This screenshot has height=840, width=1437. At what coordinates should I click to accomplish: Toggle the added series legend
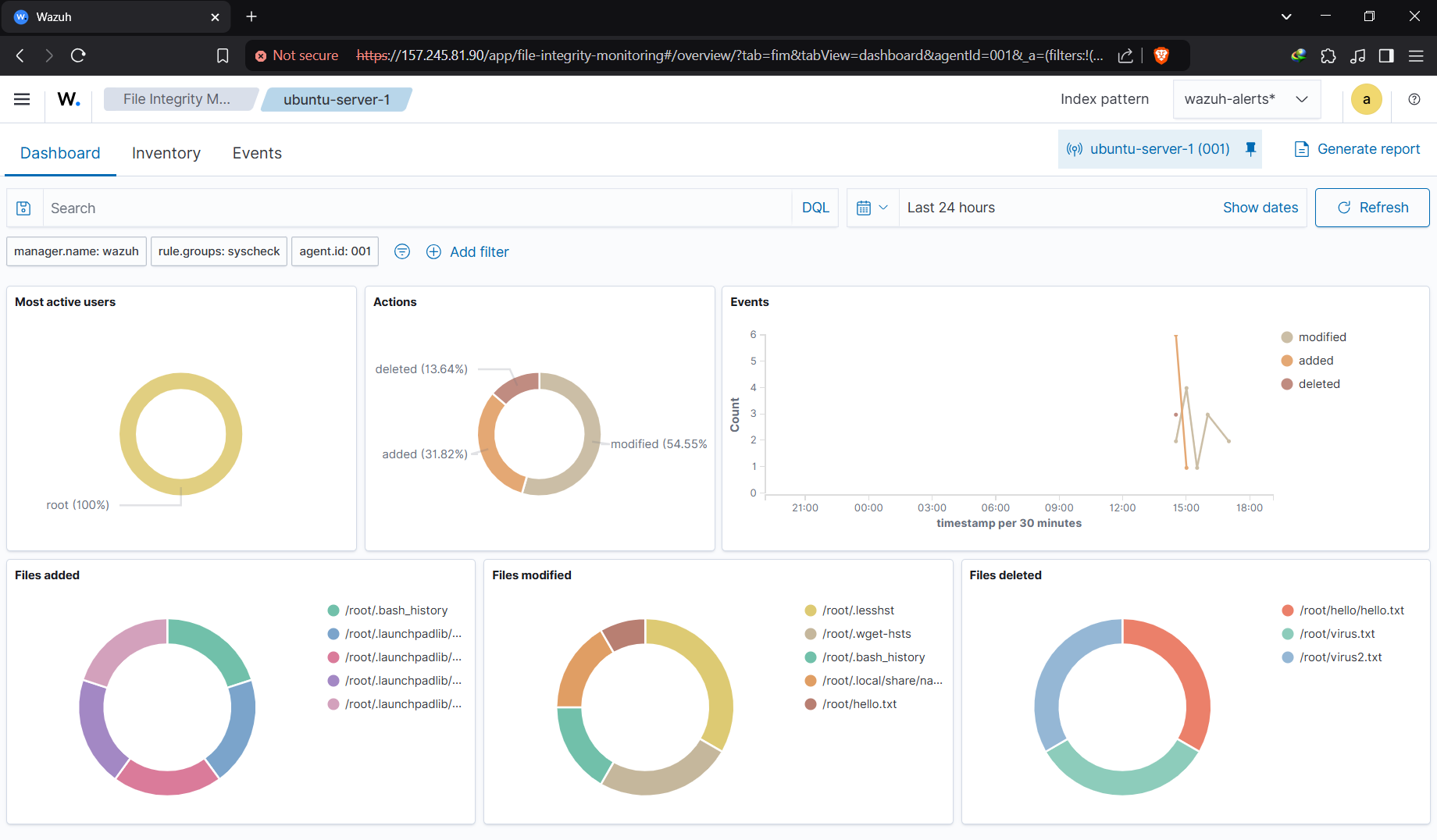1308,361
